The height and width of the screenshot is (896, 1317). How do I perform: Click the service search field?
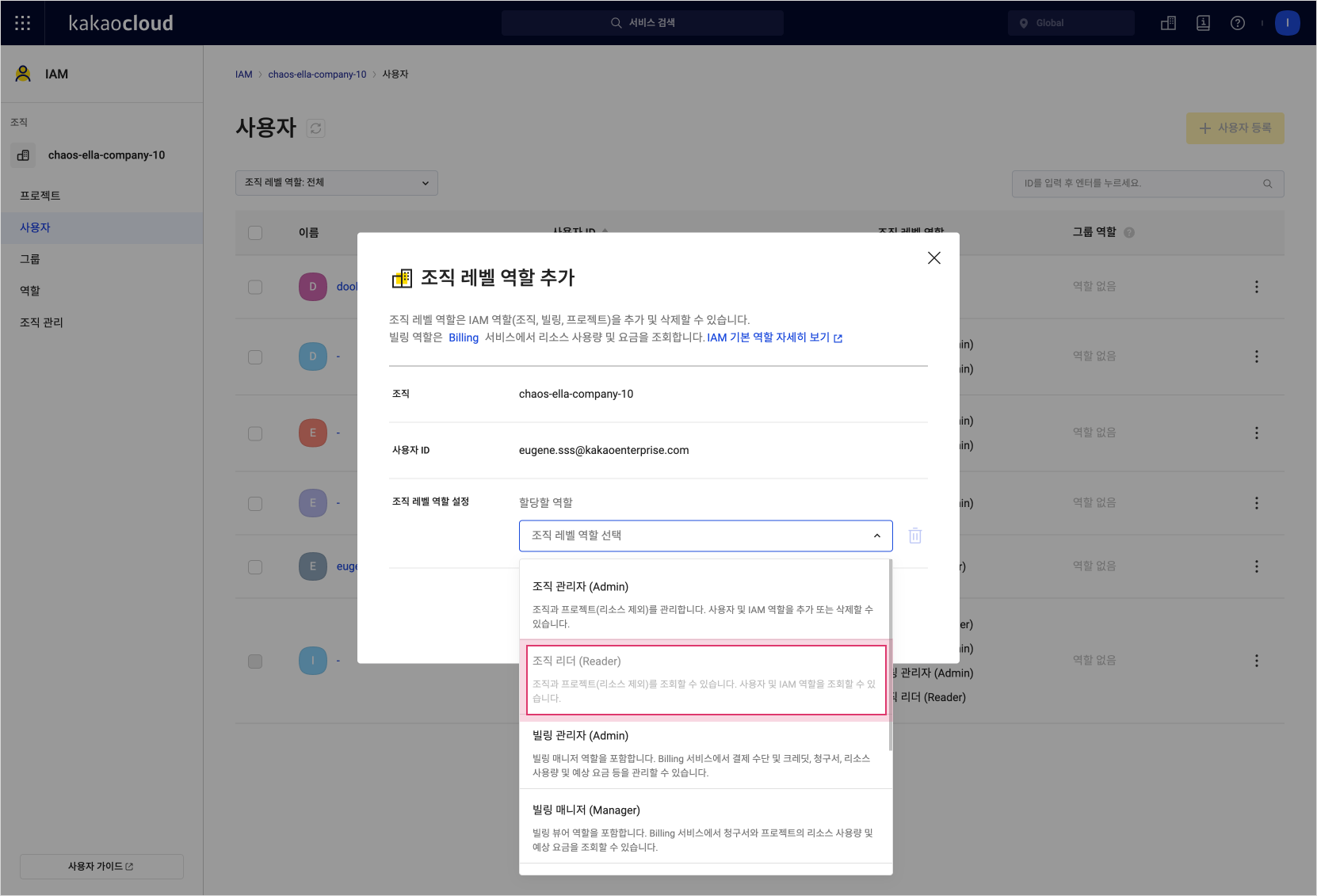click(x=642, y=23)
